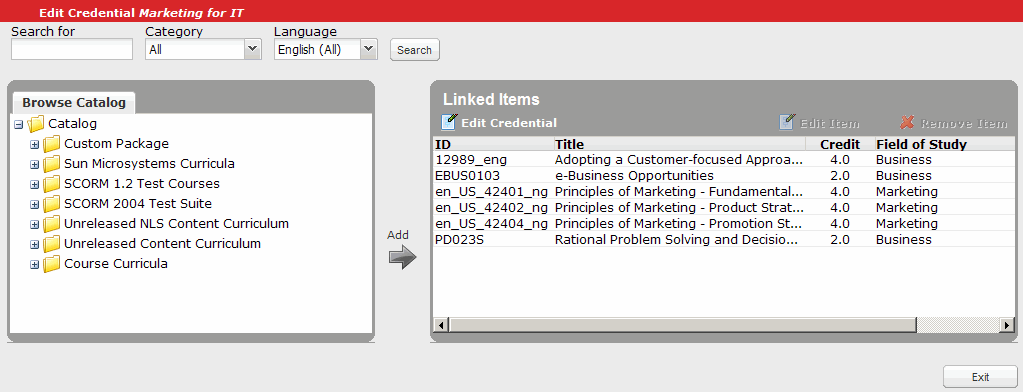
Task: Expand the Unreleased NLS Content Curriculum node
Action: (x=35, y=225)
